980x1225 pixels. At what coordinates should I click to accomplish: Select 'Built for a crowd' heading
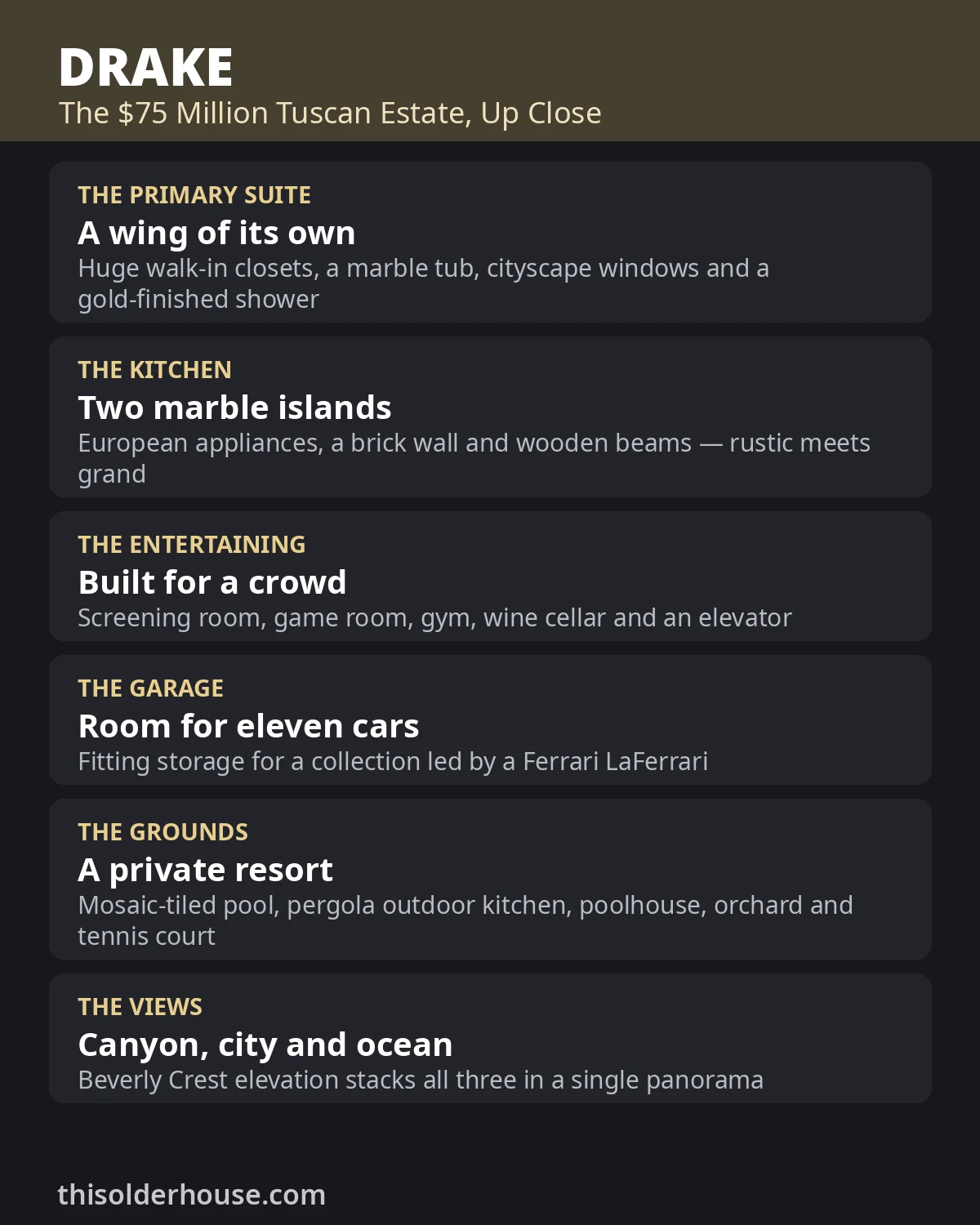pos(212,582)
